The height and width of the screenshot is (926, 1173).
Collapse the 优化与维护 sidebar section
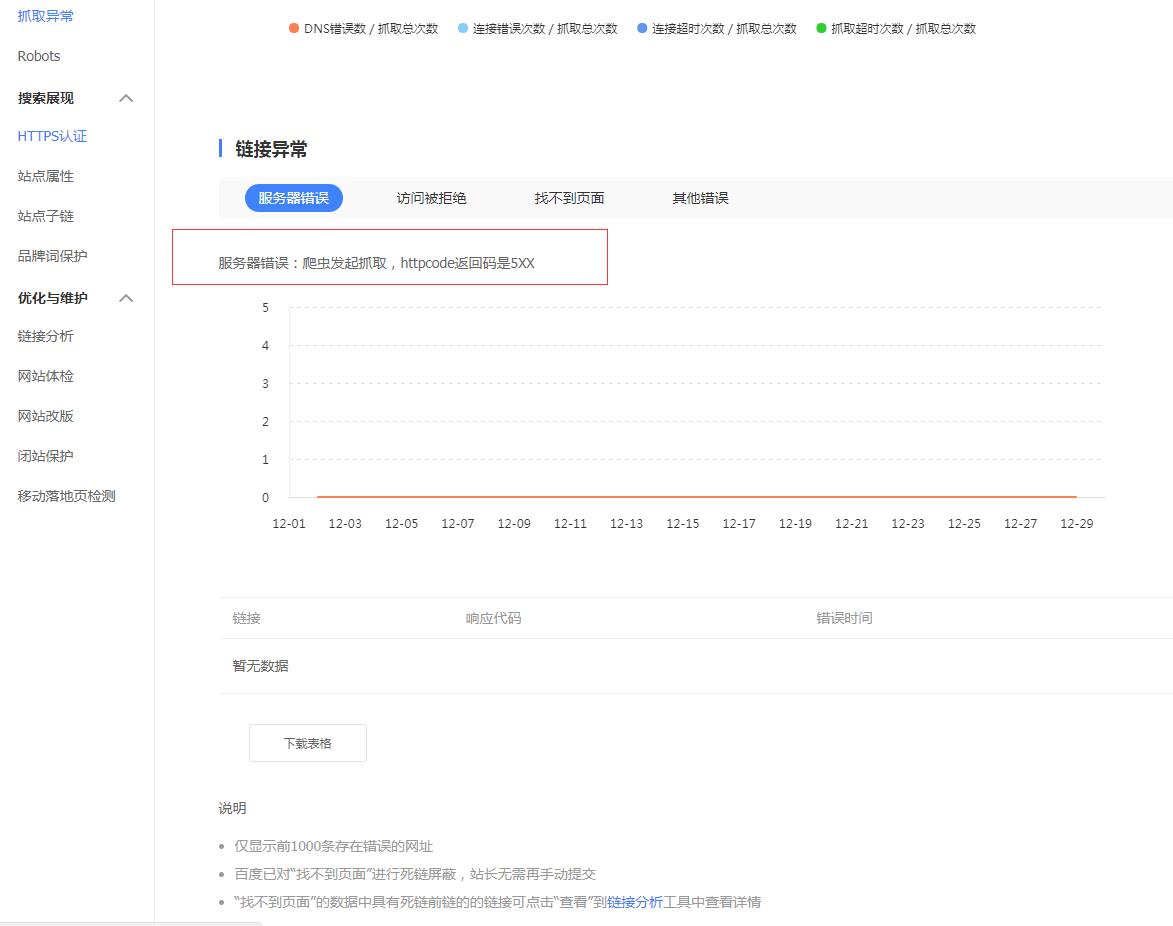coord(126,298)
